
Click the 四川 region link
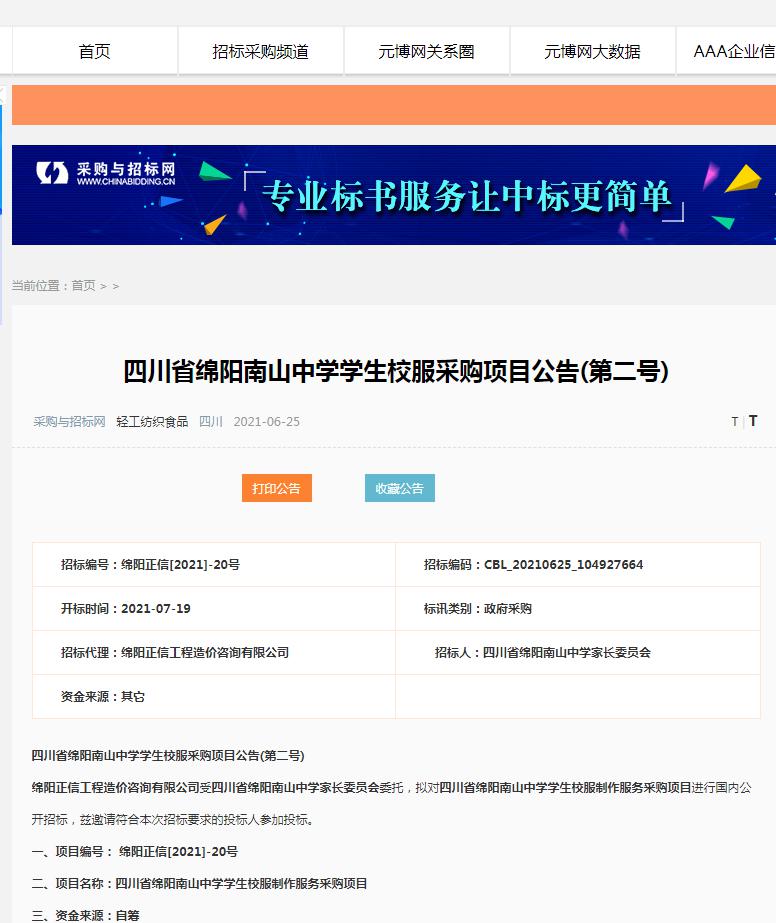(x=211, y=422)
